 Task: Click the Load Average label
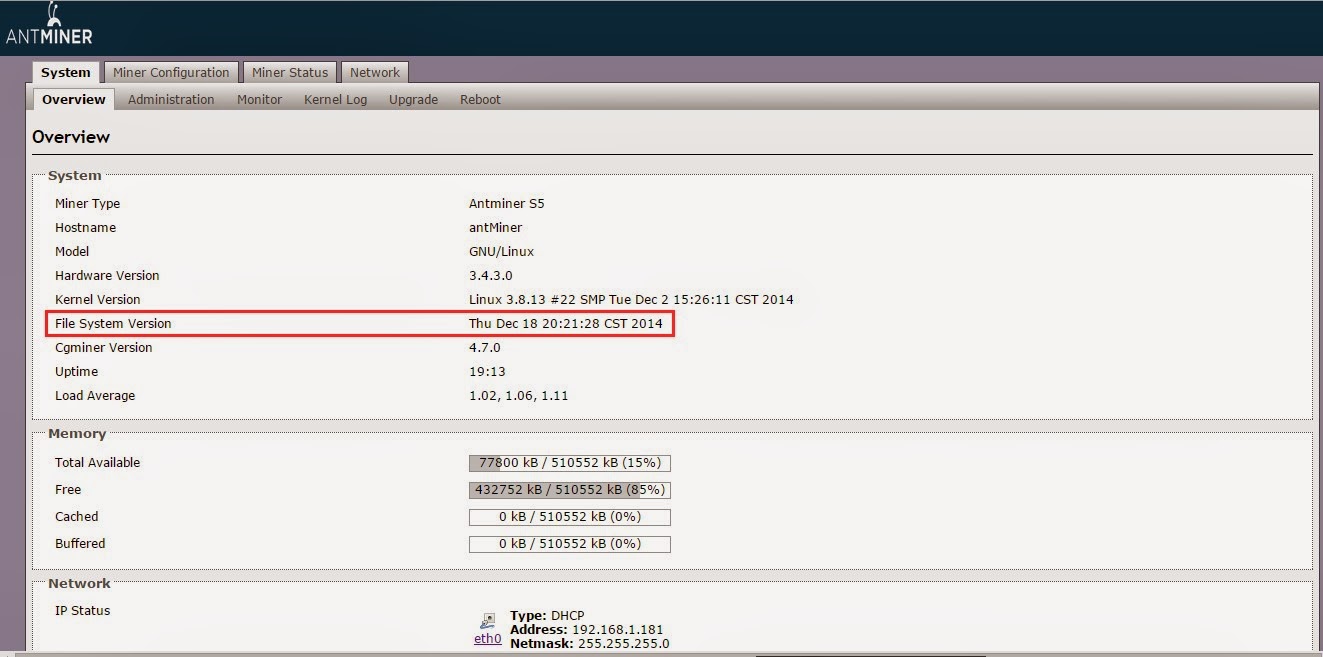(x=95, y=395)
